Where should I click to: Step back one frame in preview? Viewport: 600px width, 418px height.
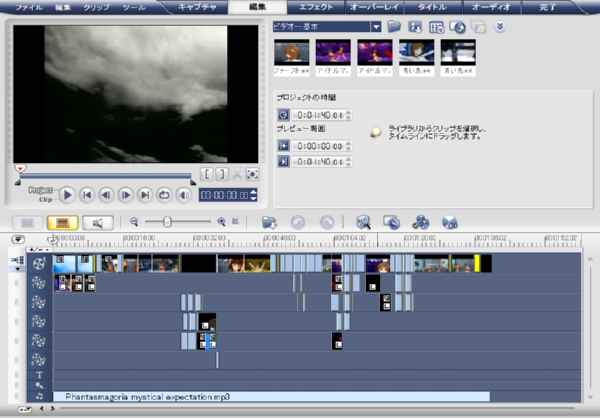tap(106, 195)
